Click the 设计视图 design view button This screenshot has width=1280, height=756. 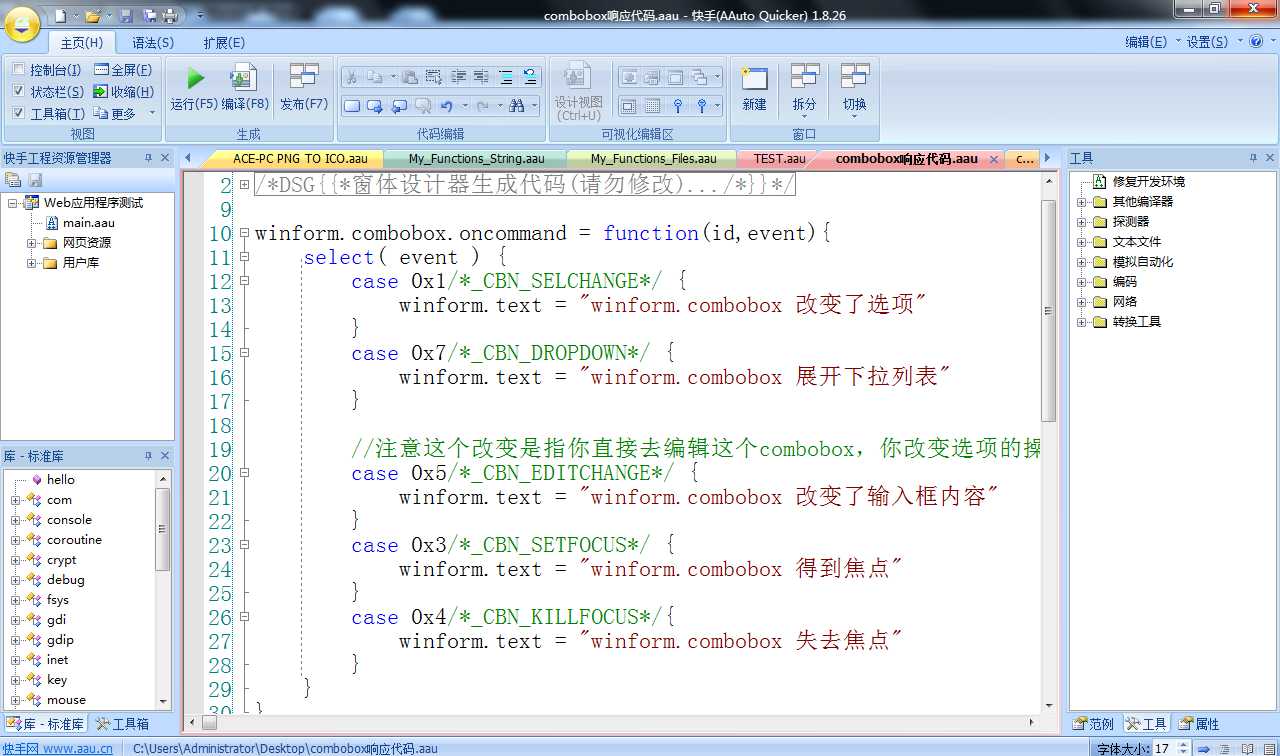578,92
